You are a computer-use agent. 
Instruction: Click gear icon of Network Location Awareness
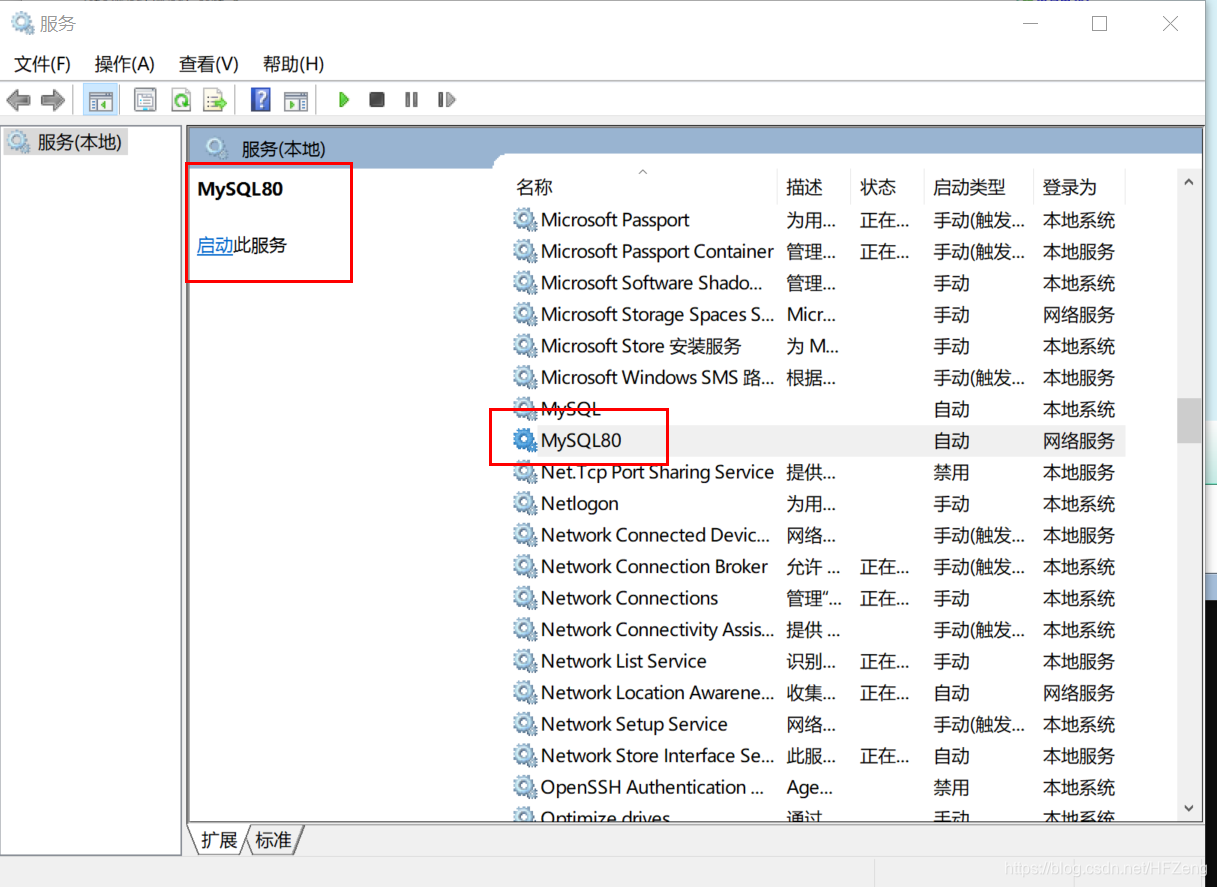pos(525,692)
